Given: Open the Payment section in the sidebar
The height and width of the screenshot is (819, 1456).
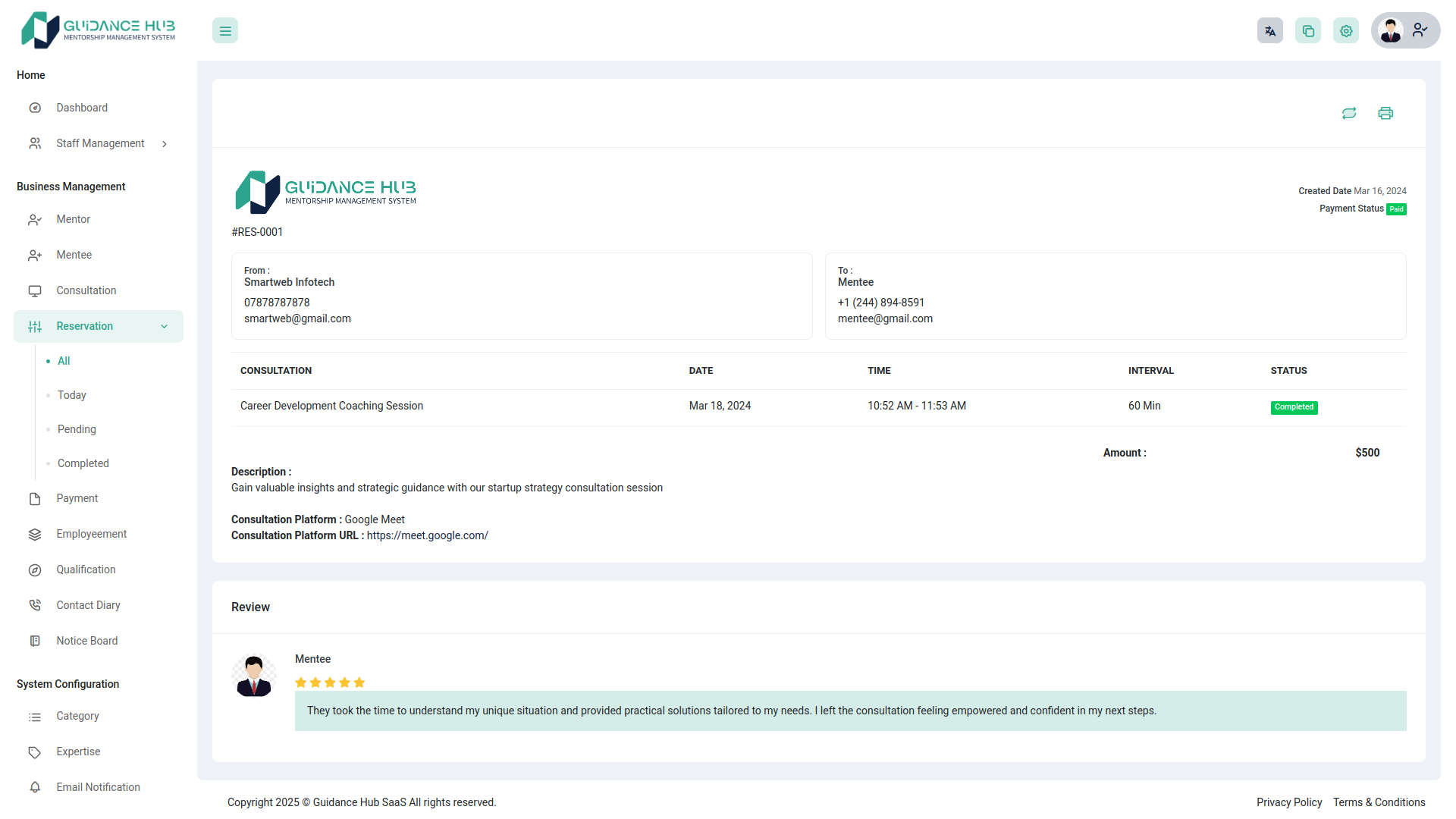Looking at the screenshot, I should (x=76, y=498).
